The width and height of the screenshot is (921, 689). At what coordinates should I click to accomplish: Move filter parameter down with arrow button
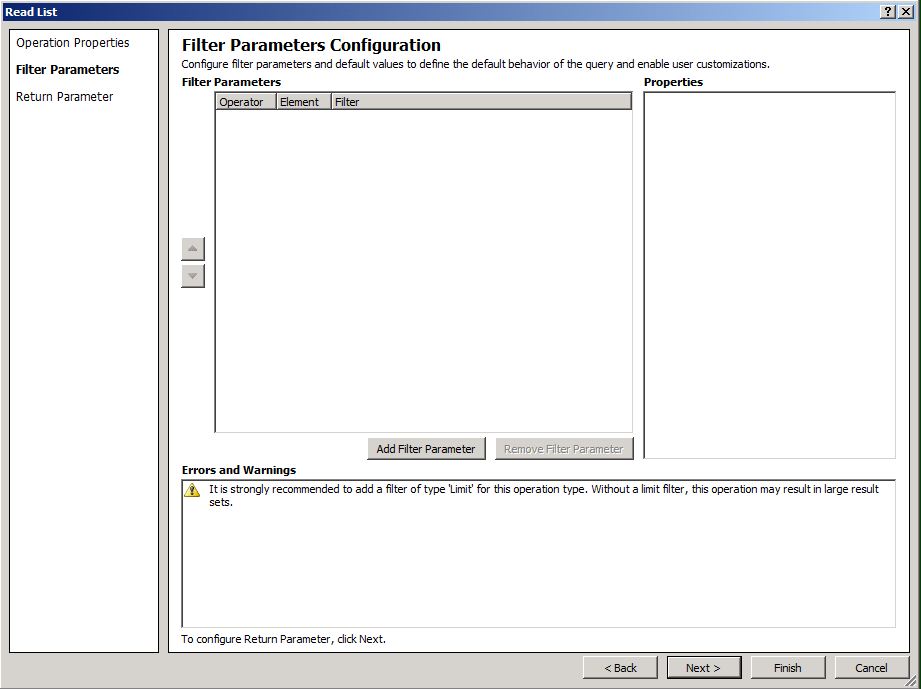(x=193, y=276)
